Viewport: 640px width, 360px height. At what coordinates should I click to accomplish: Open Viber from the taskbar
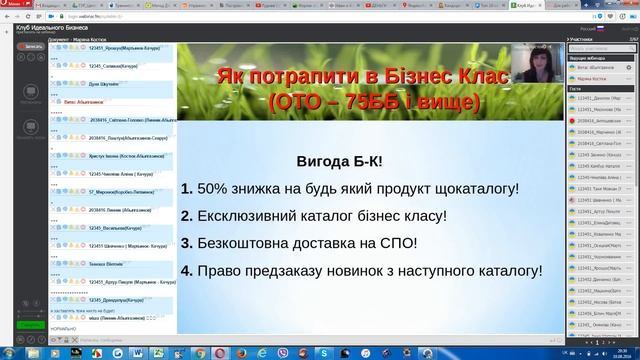click(283, 353)
